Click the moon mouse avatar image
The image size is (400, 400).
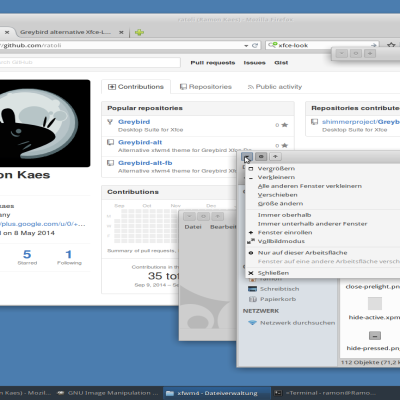point(45,123)
